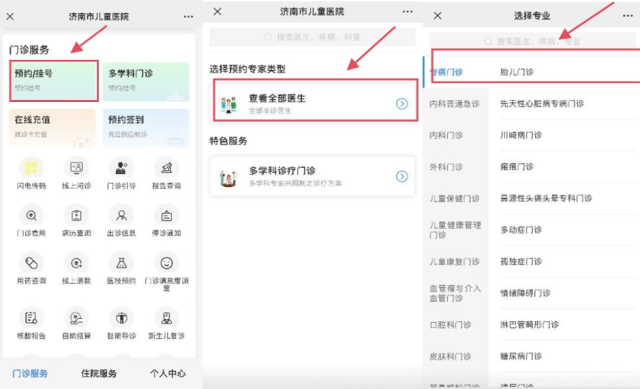Open the 用药咨询 medication consultation icon
The height and width of the screenshot is (389, 640).
tap(31, 263)
